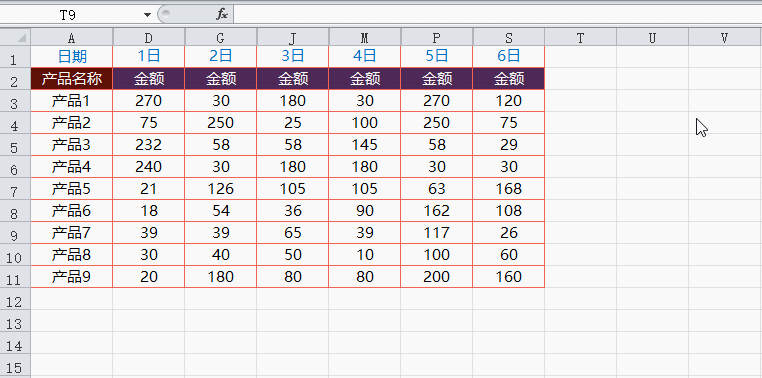Select column V header
The width and height of the screenshot is (762, 378).
[725, 37]
